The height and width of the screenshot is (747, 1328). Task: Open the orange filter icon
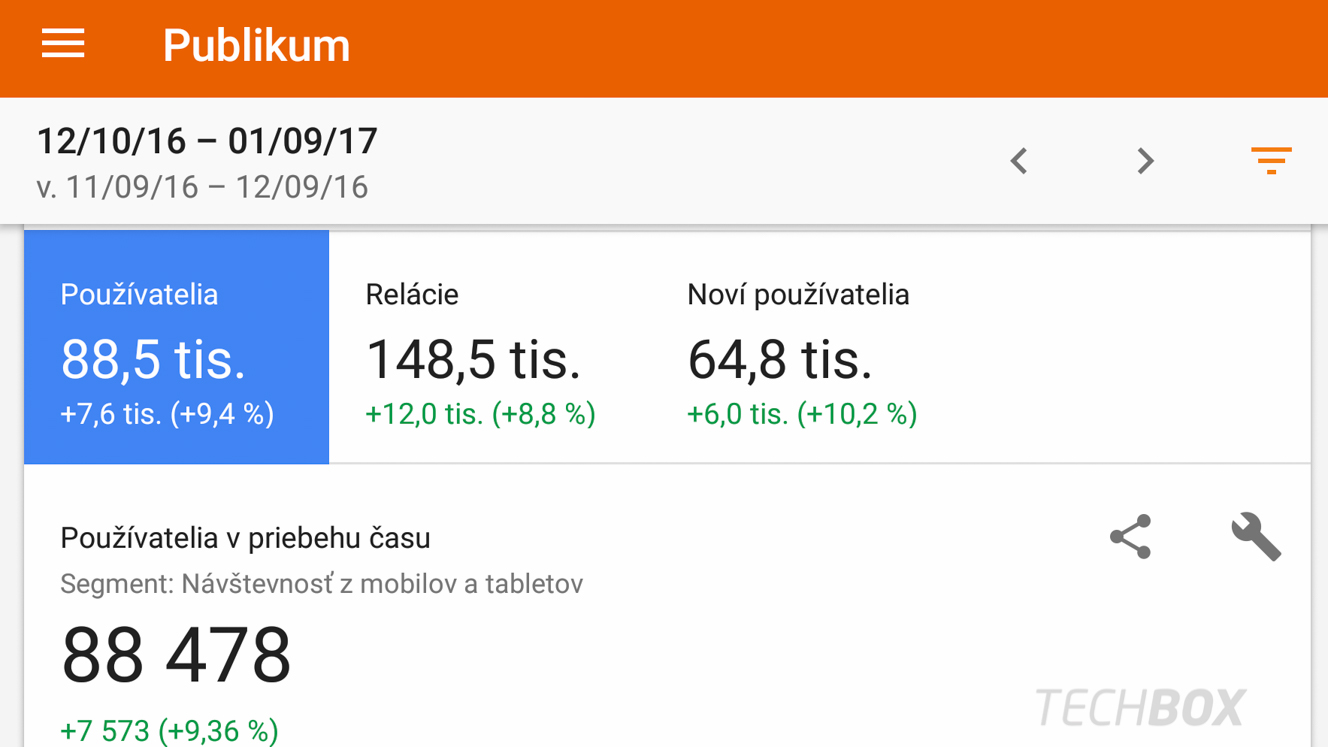click(1271, 160)
